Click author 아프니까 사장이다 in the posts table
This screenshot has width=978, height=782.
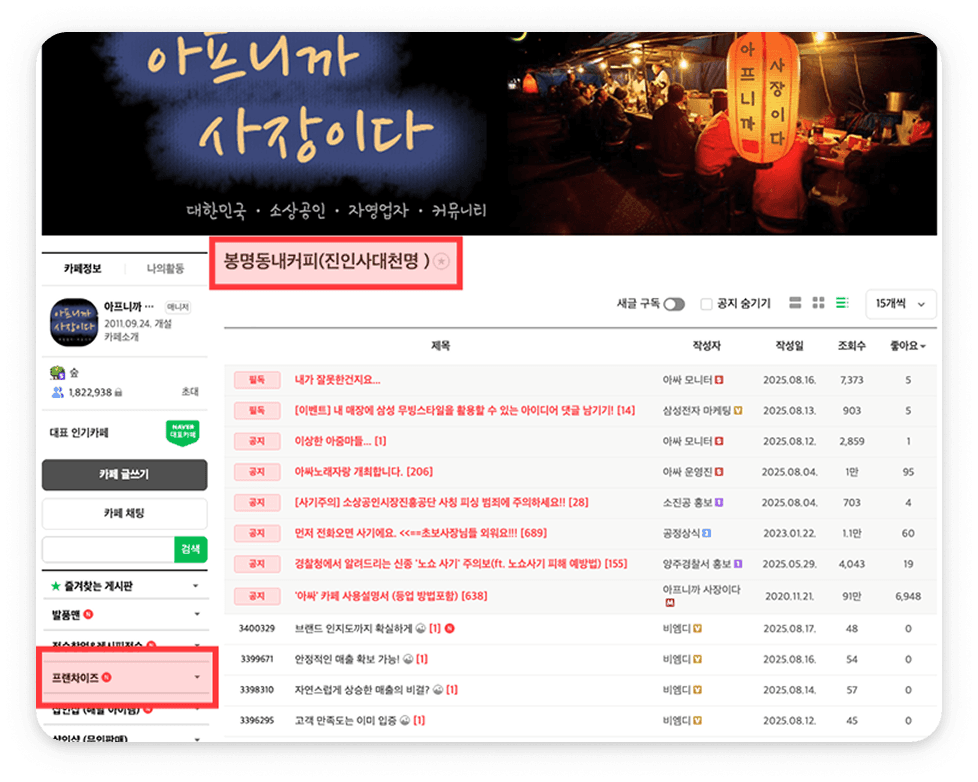[x=701, y=589]
